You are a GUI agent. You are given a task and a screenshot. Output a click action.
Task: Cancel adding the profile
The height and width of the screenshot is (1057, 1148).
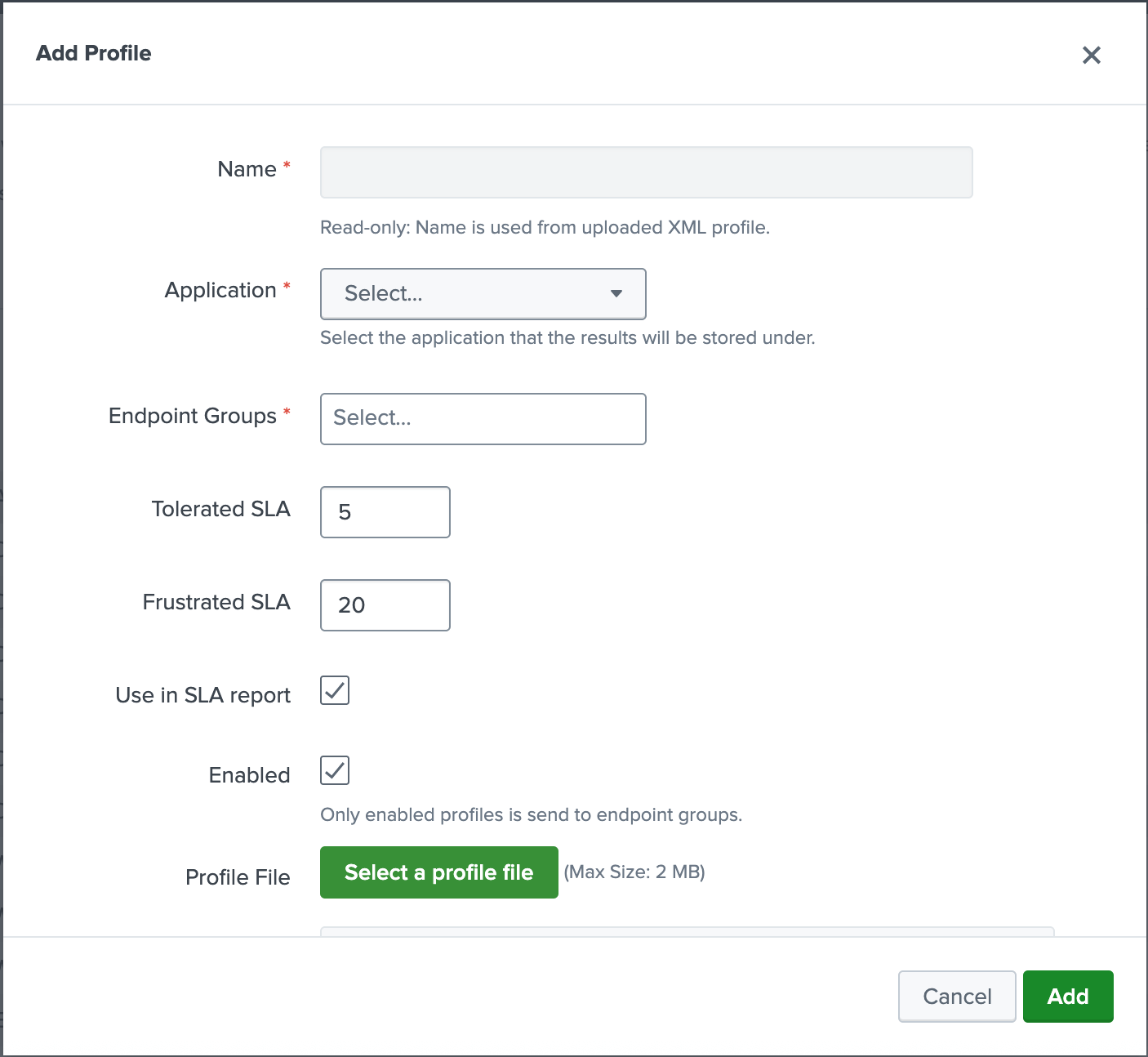[x=956, y=996]
